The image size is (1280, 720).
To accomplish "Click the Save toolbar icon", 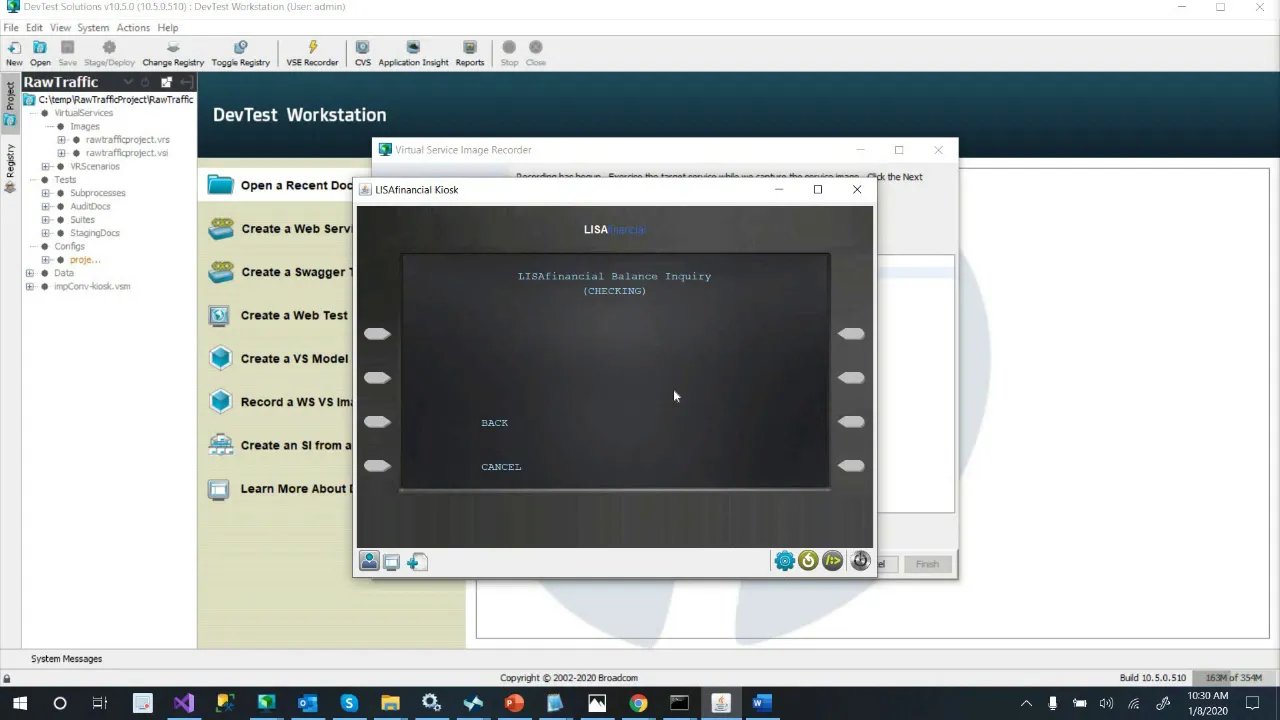I will 67,53.
